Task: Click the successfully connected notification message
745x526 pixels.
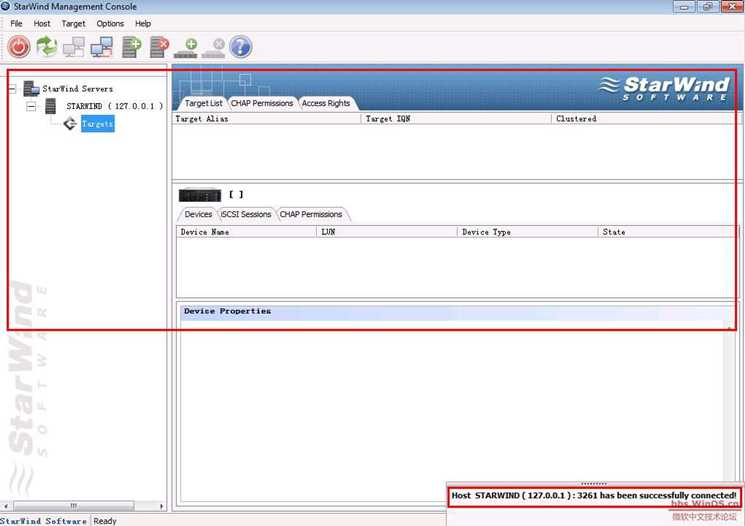Action: (x=593, y=495)
